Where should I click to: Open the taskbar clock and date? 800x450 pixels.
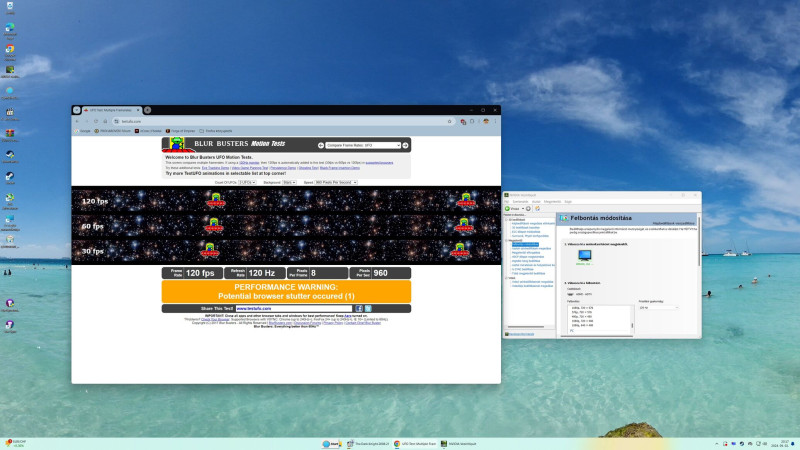pos(780,444)
